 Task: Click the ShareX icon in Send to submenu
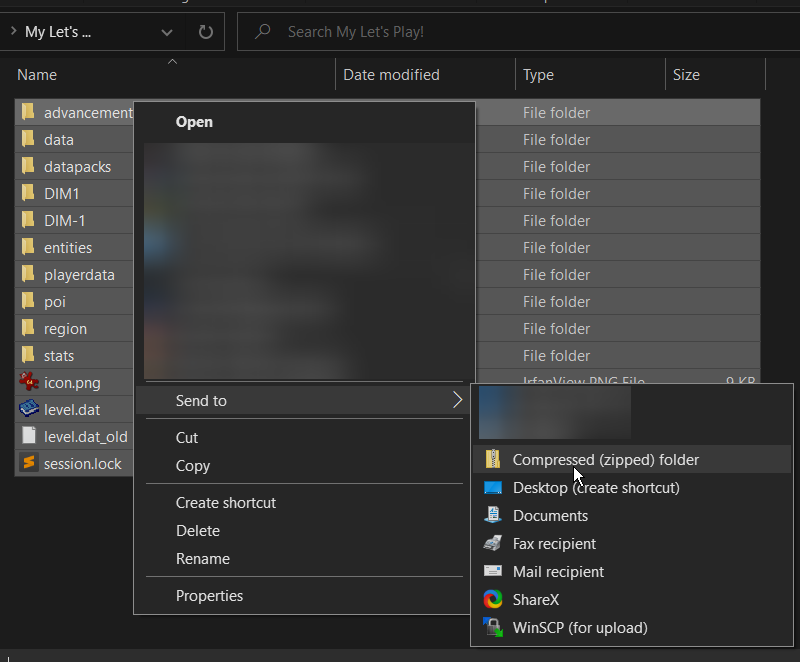click(492, 600)
